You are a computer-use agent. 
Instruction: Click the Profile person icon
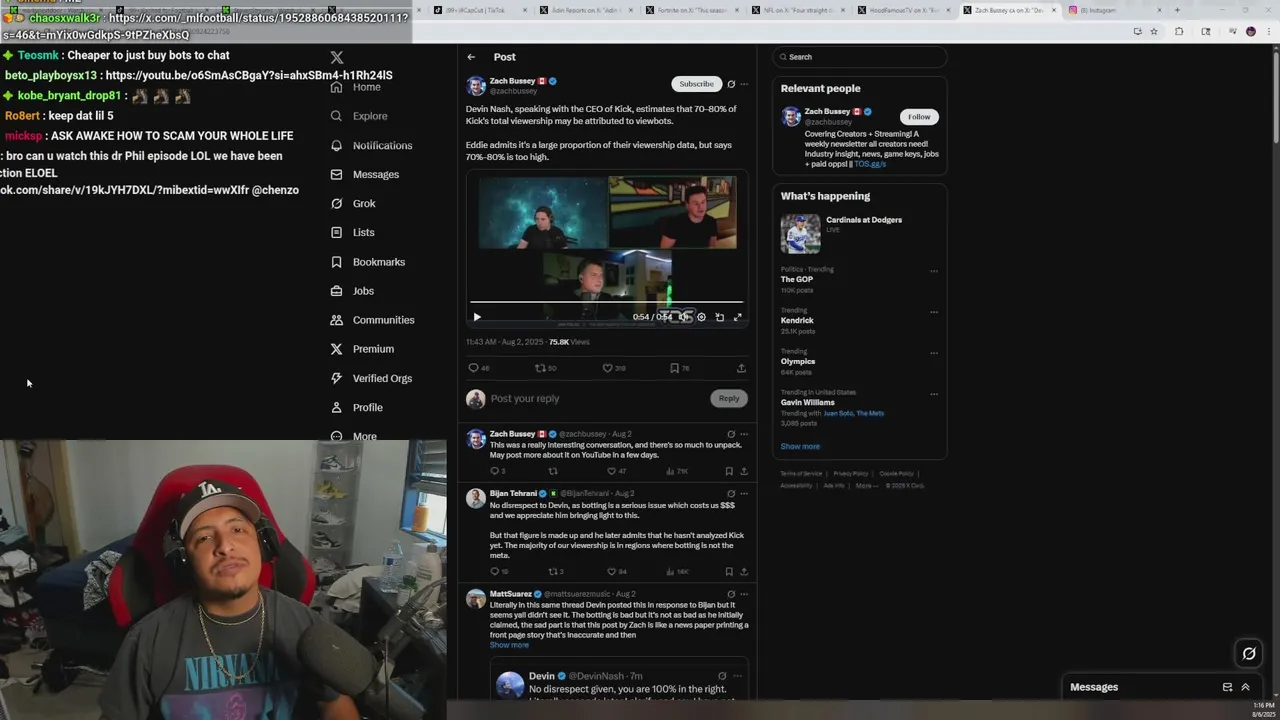click(336, 407)
